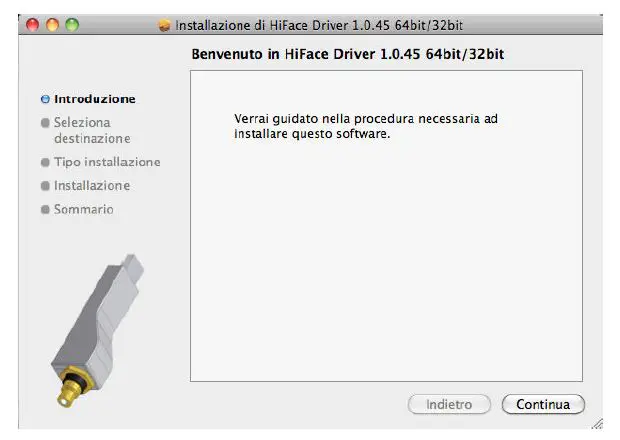Click the Continua button

(x=543, y=404)
